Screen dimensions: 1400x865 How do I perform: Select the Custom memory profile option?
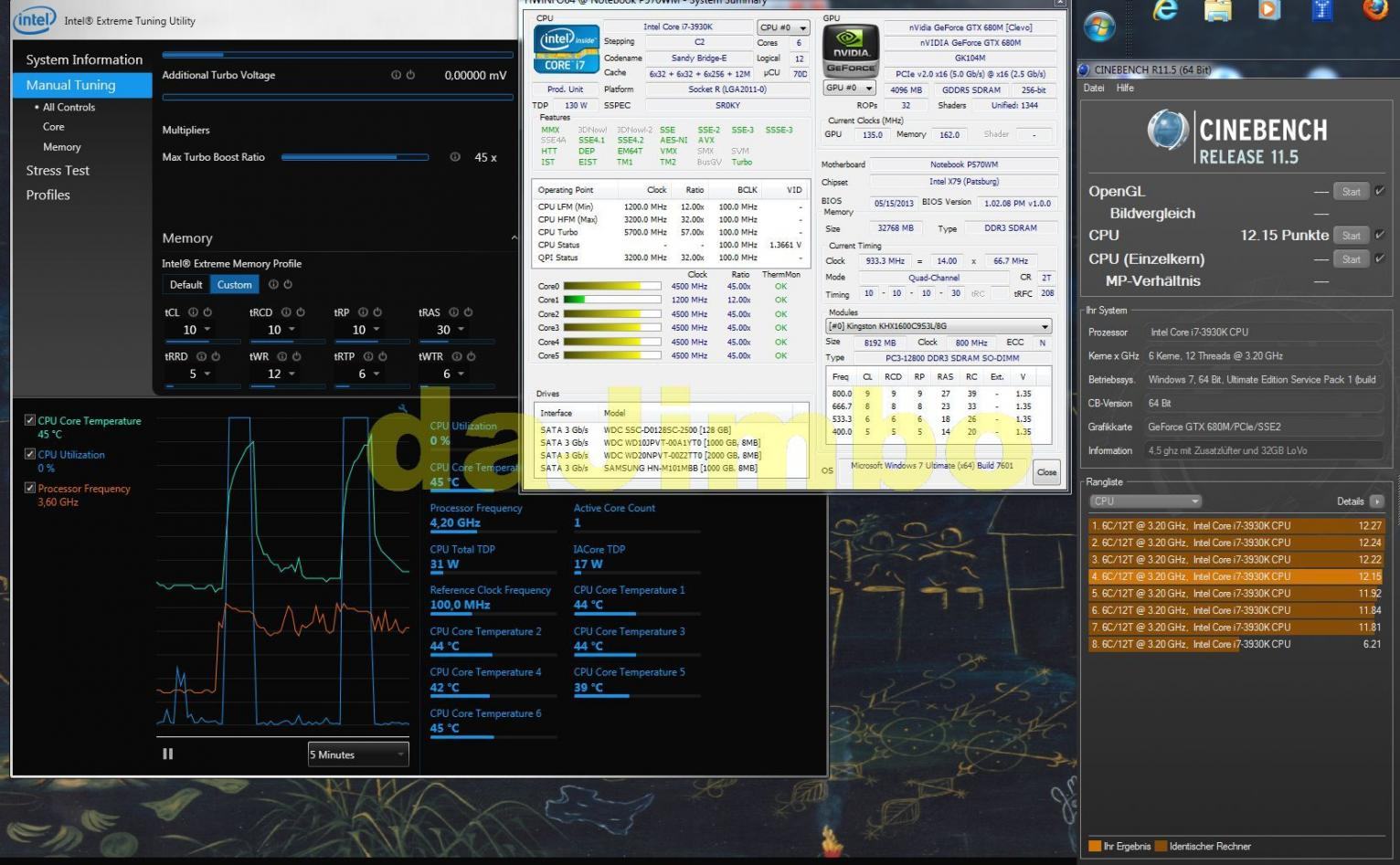click(235, 285)
